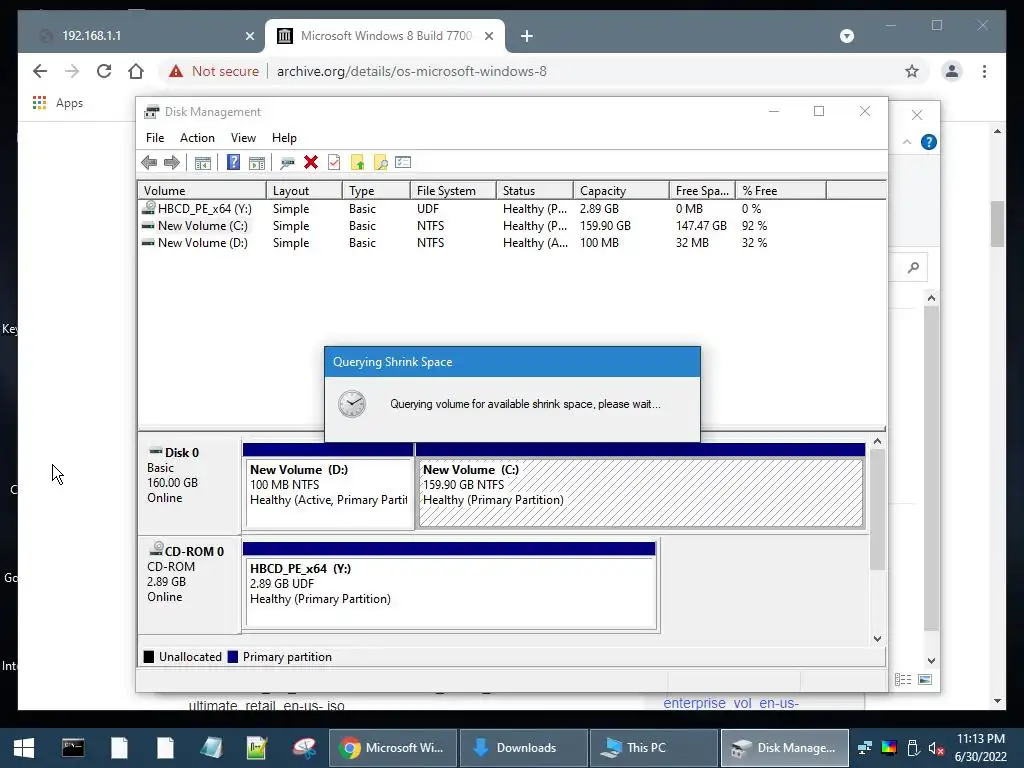Click the list view icon at page bottom-right

pyautogui.click(x=903, y=680)
